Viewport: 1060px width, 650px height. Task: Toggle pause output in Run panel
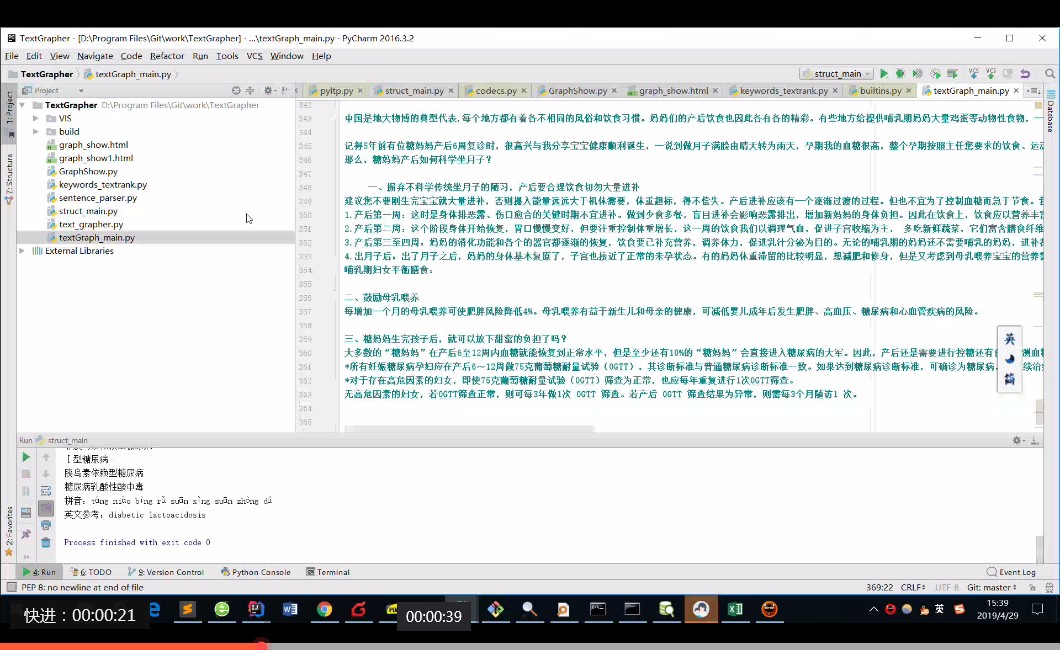pos(26,491)
